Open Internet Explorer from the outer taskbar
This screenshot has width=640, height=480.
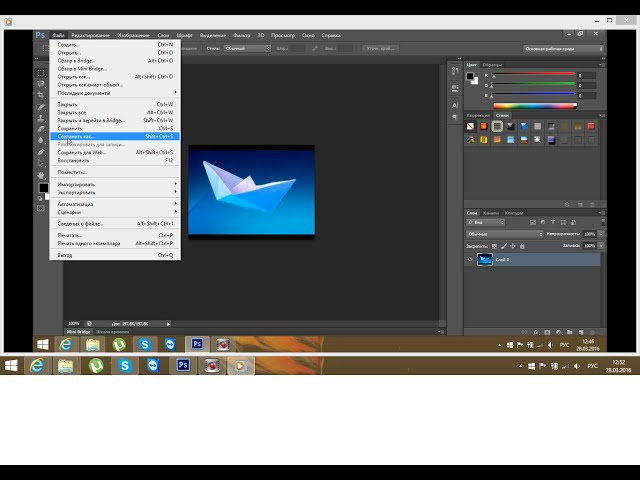38,366
